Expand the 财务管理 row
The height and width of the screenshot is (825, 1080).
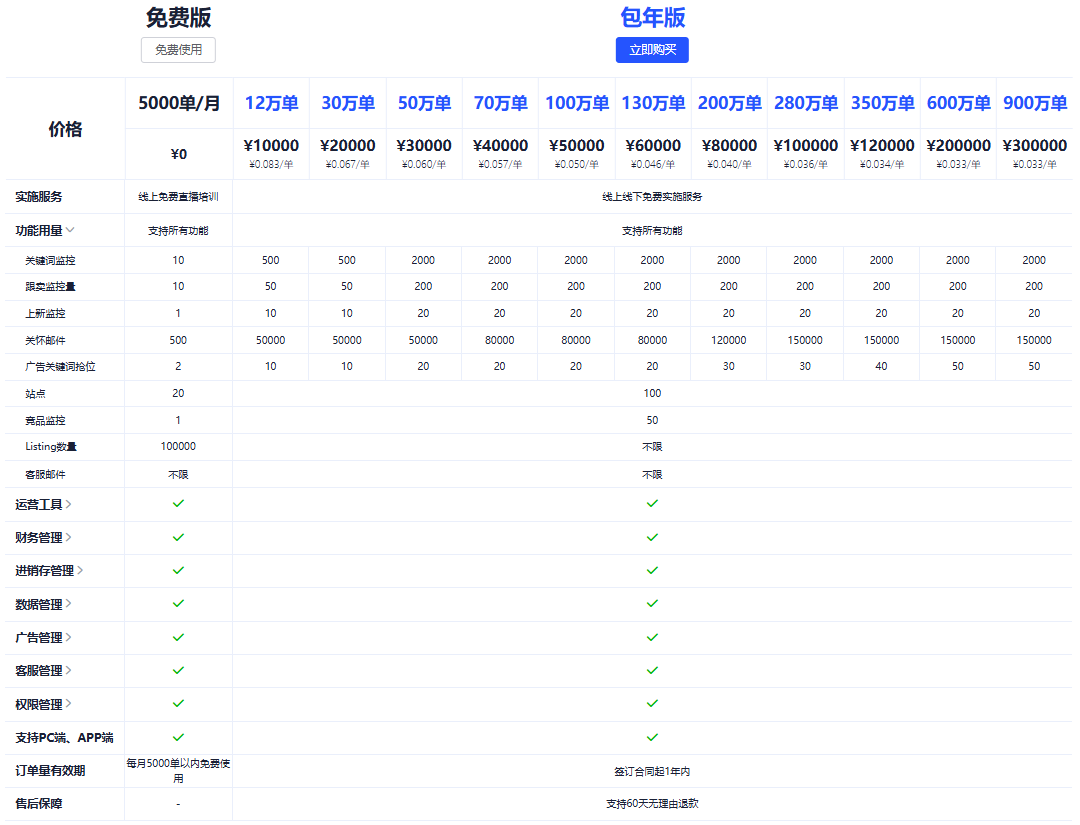[69, 537]
